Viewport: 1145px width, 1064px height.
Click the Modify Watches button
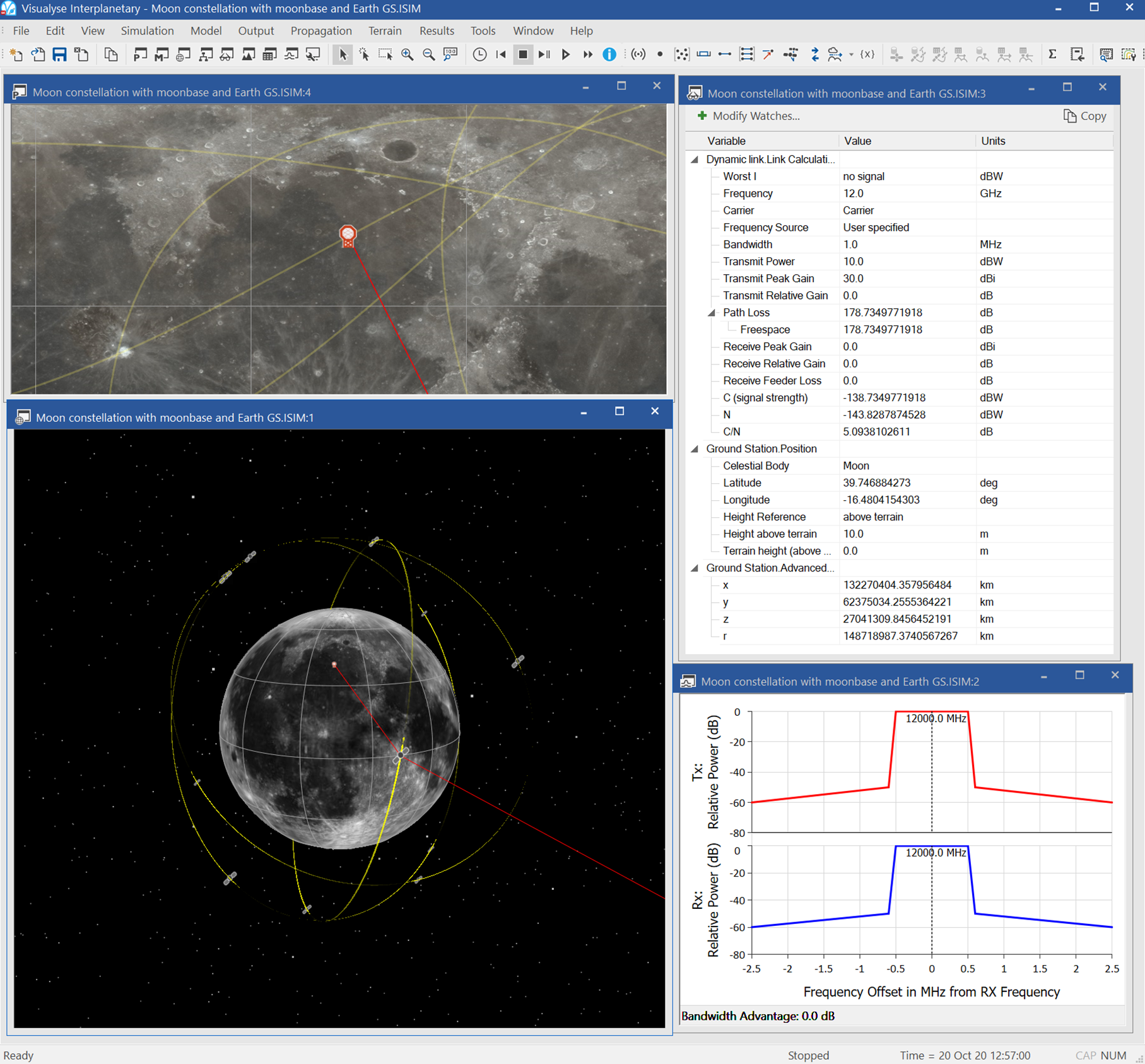[748, 116]
